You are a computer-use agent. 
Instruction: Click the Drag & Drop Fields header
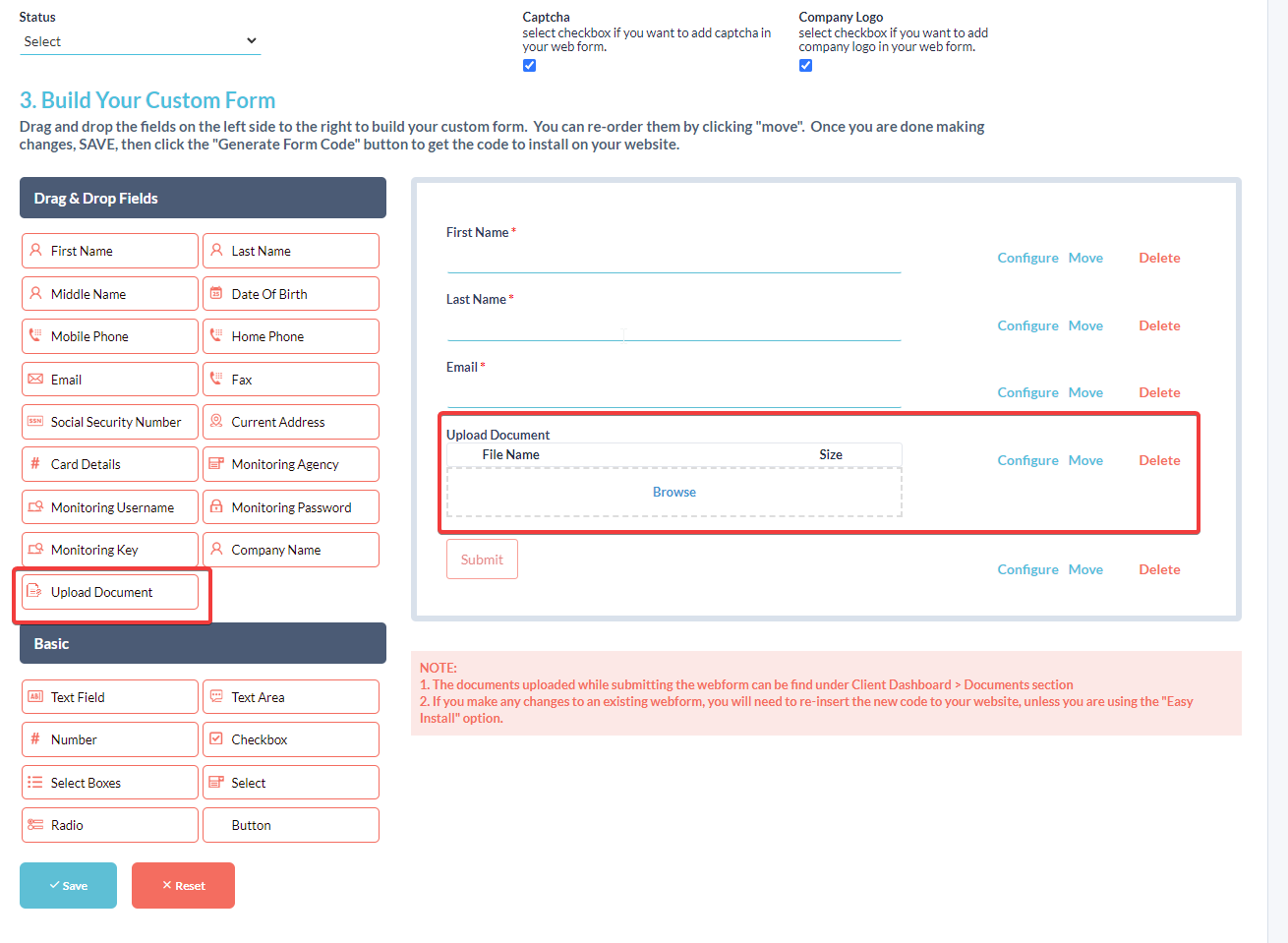click(203, 198)
